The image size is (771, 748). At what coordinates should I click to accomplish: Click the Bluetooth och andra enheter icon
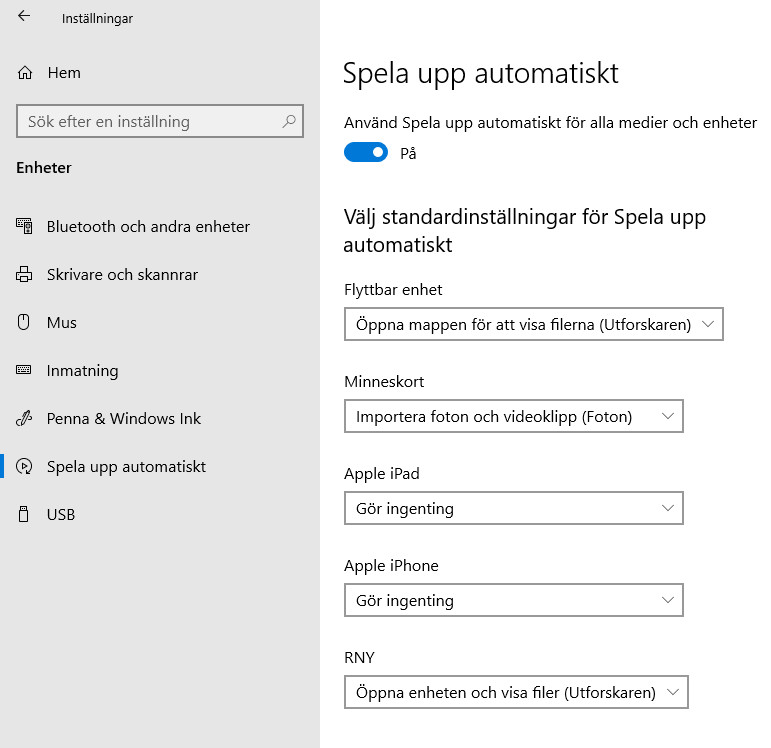pos(25,227)
